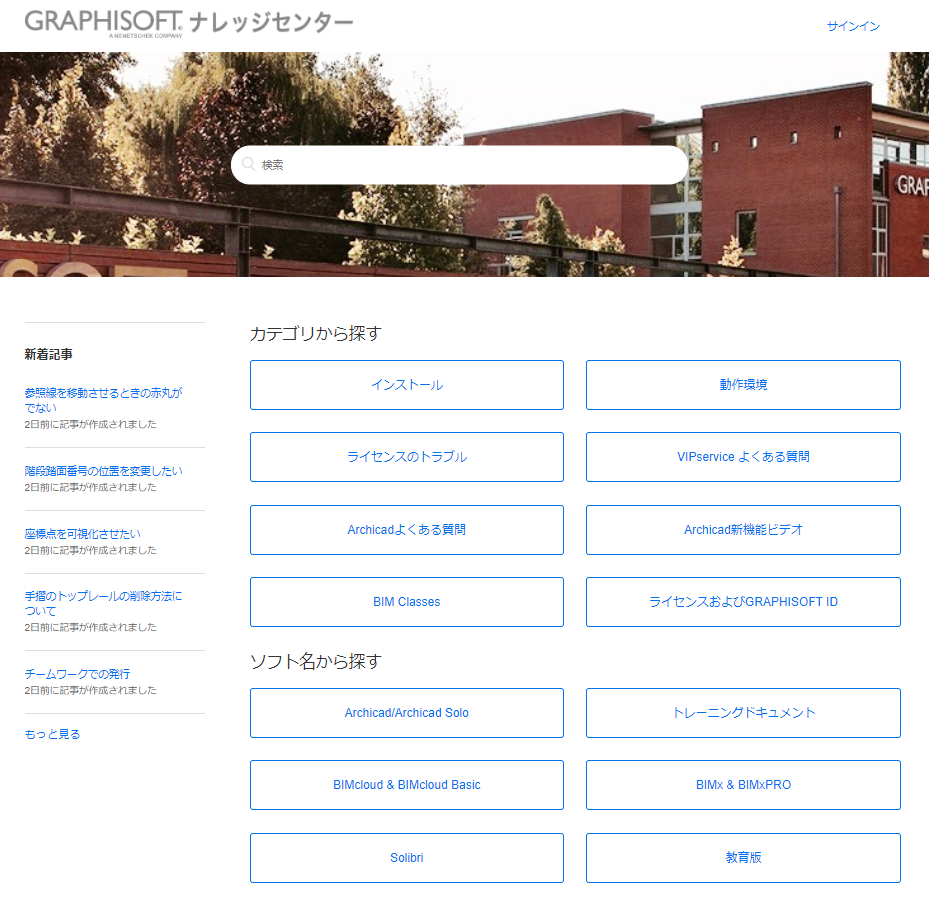The width and height of the screenshot is (929, 897).
Task: Select BIMcloud & BIMcloud Basic section
Action: point(407,785)
